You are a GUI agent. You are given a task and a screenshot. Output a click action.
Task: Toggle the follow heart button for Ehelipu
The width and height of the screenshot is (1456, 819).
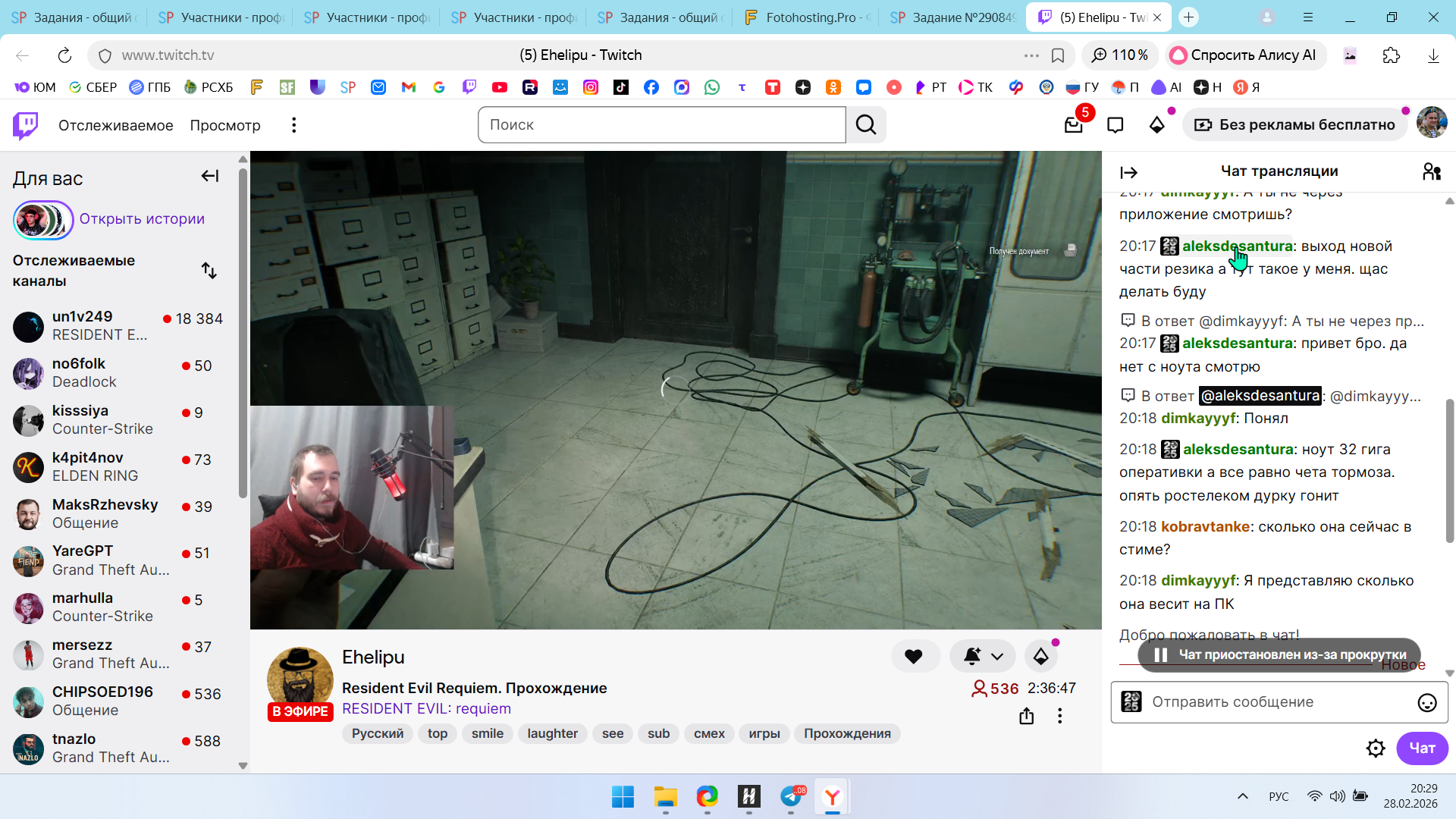click(x=914, y=657)
